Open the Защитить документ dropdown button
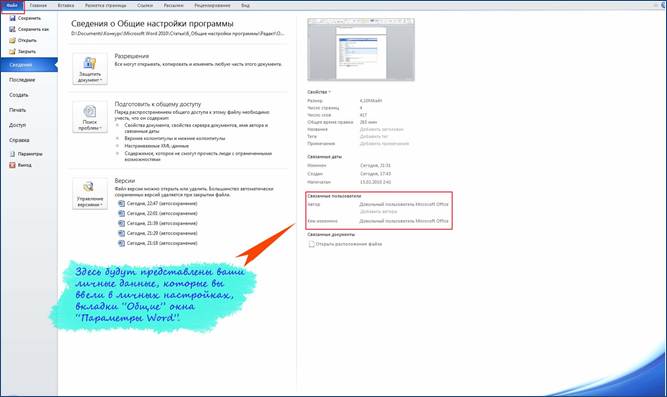 (90, 69)
